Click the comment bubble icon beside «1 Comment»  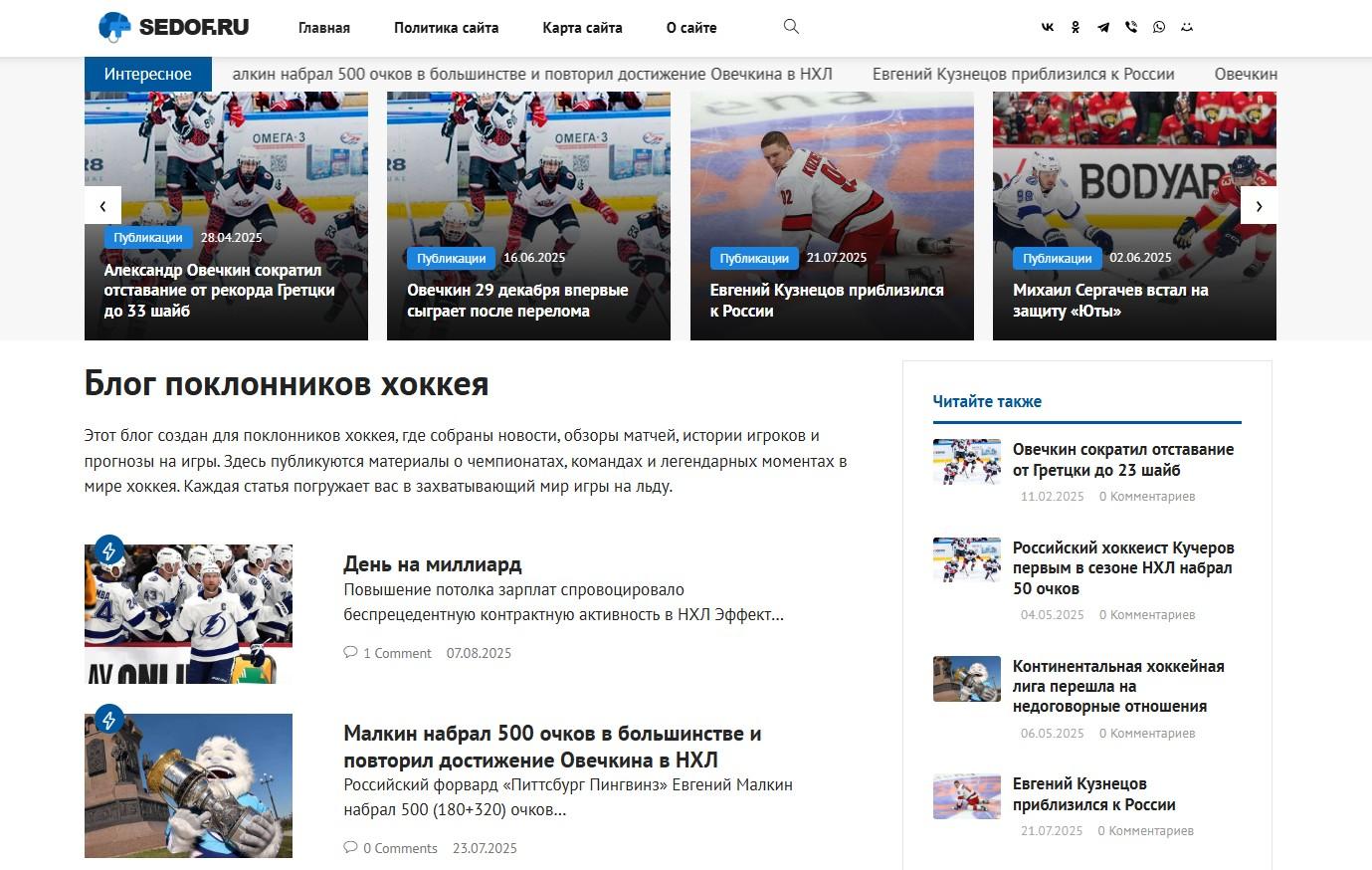point(350,653)
